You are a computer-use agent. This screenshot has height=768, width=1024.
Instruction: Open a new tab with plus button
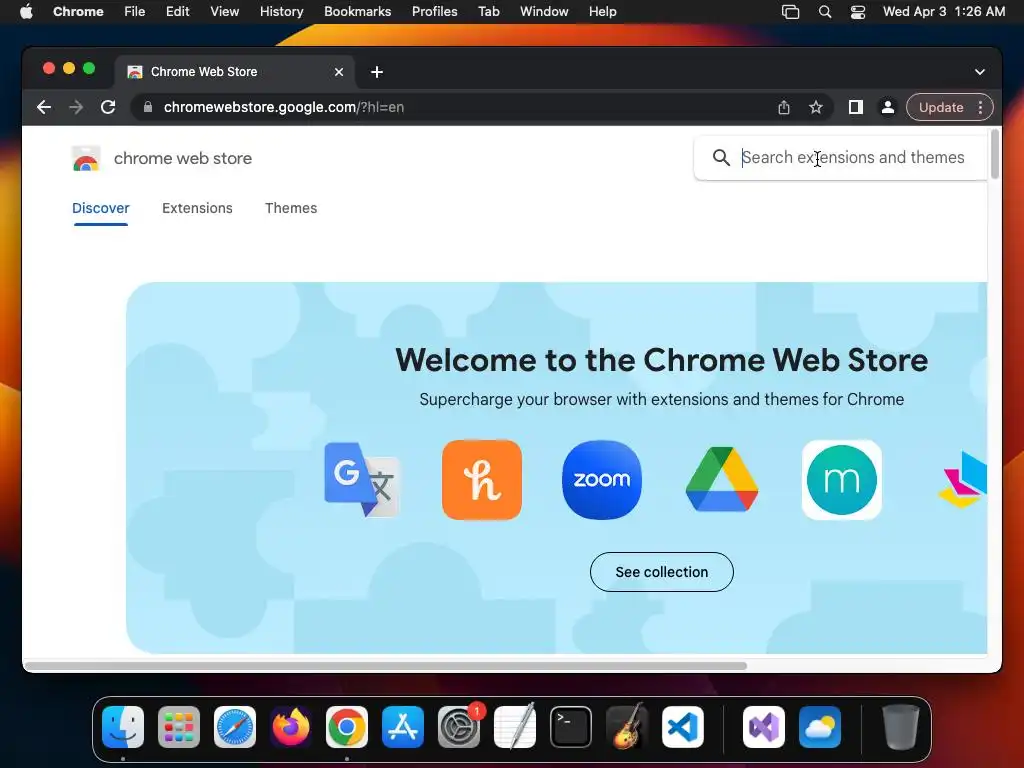pyautogui.click(x=377, y=72)
